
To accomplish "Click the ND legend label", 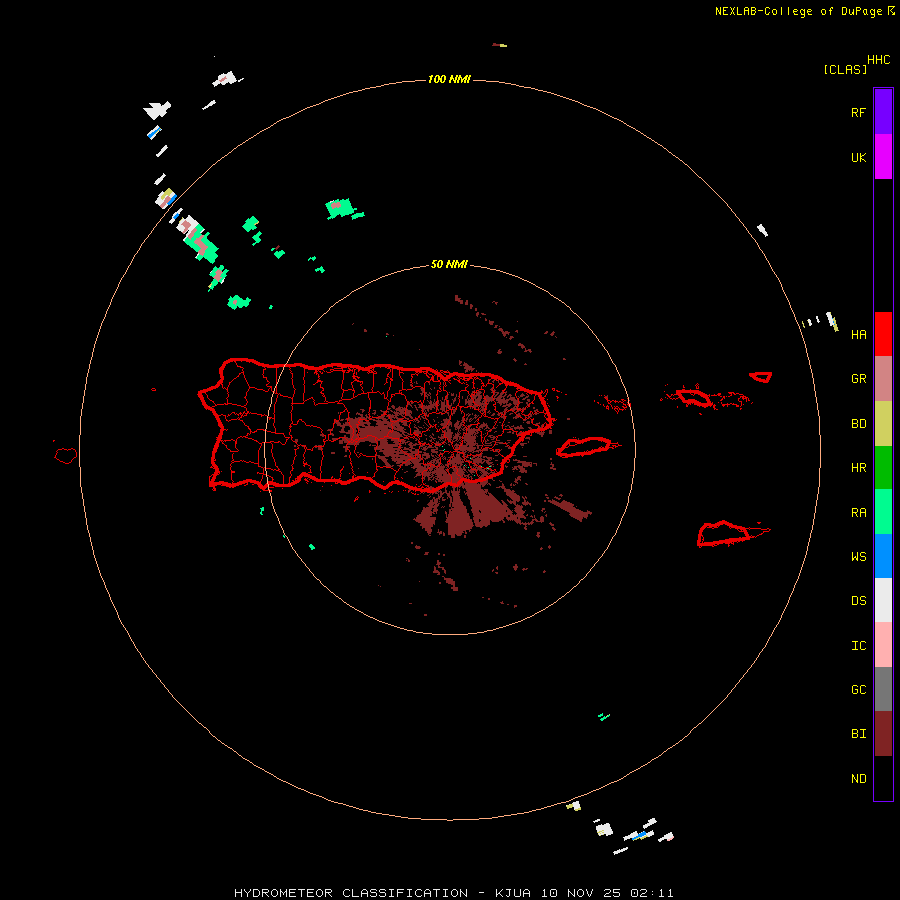I will pyautogui.click(x=858, y=778).
